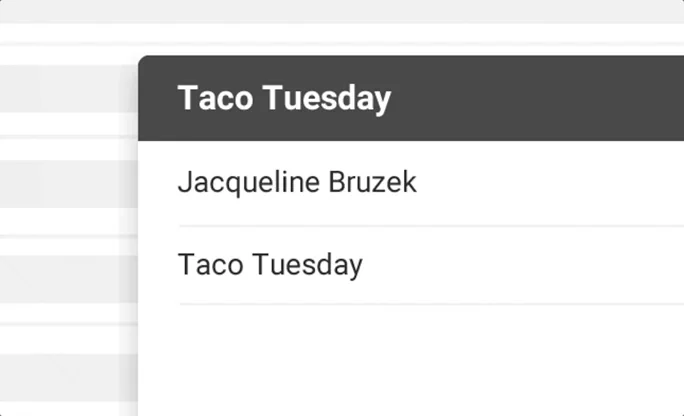Place cursor after the subject text Taco Tuesday
684x416 pixels.
tap(364, 265)
